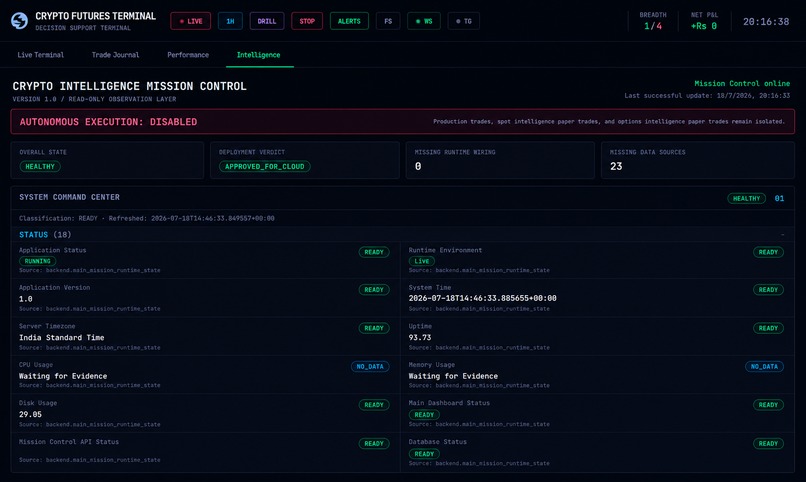The width and height of the screenshot is (806, 482).
Task: Click the READY badge under Database Status
Action: [x=424, y=454]
